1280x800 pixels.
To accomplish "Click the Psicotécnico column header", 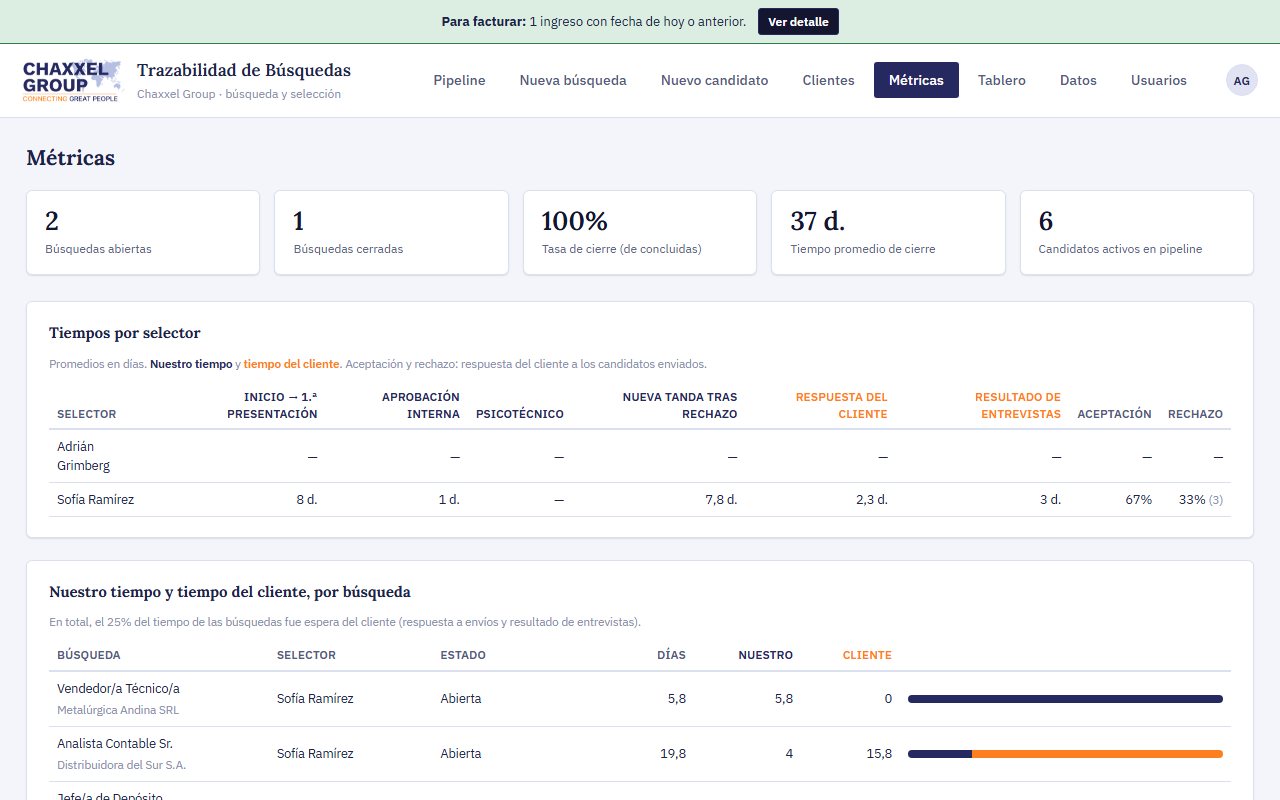I will pos(520,414).
